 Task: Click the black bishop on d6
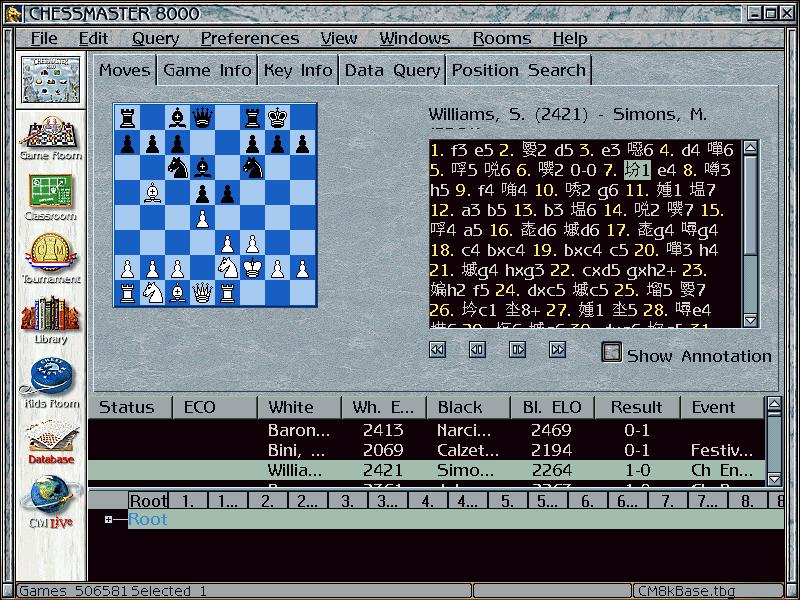pyautogui.click(x=202, y=168)
